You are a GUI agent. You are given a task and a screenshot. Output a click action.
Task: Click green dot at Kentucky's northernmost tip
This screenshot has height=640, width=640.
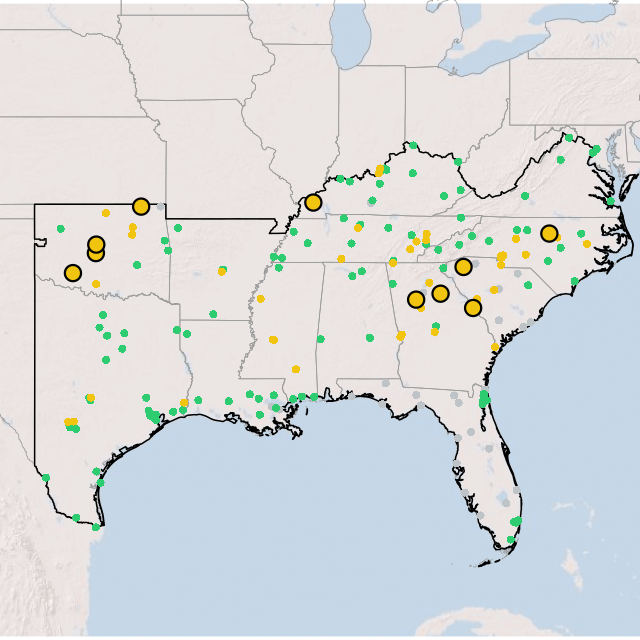pyautogui.click(x=413, y=145)
